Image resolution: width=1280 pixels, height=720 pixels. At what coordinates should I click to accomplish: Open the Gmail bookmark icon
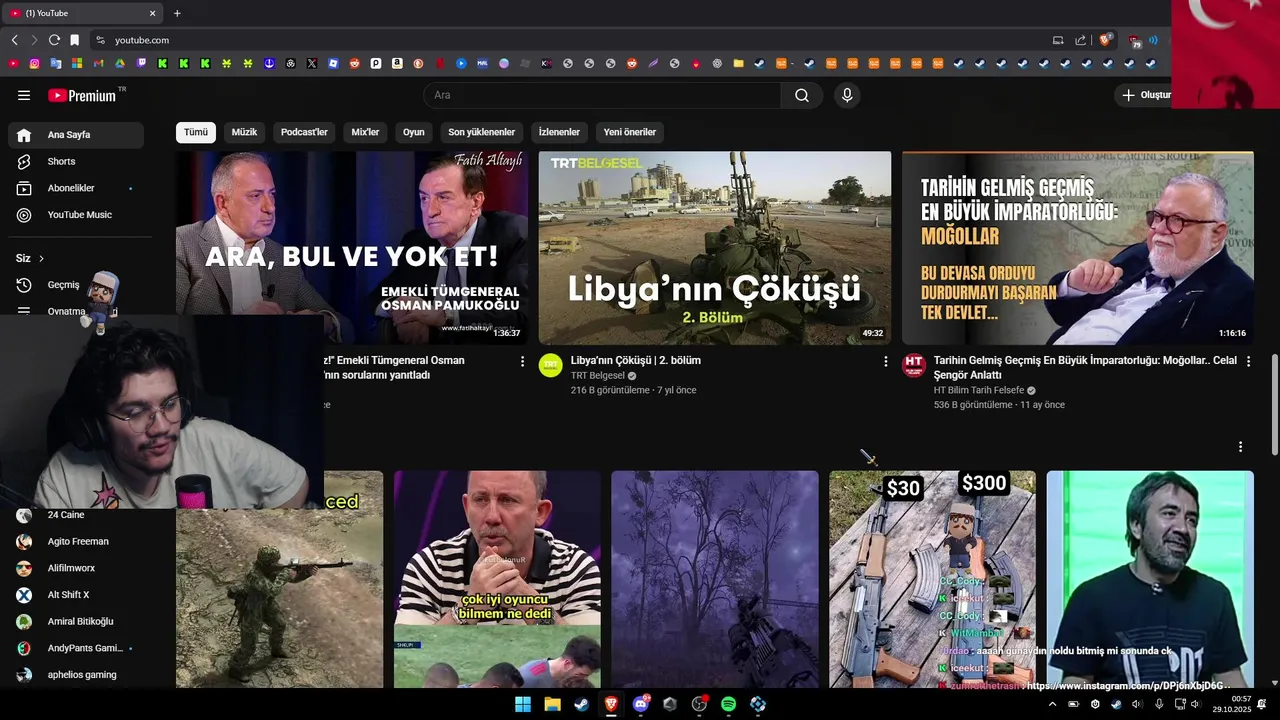point(98,63)
